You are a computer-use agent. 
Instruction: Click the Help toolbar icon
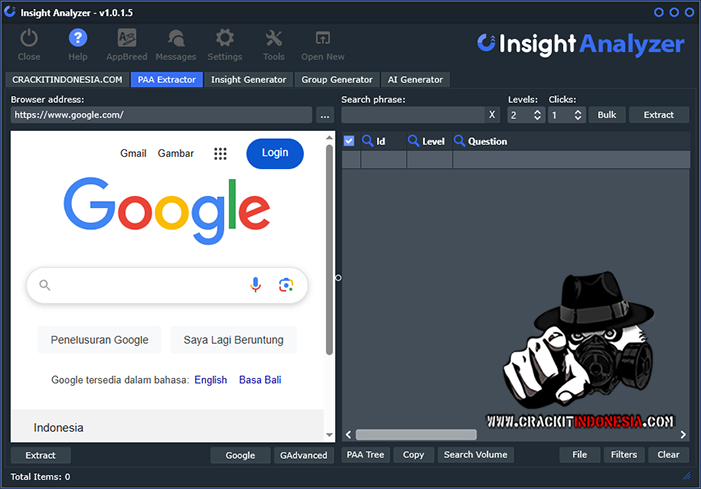(x=78, y=39)
